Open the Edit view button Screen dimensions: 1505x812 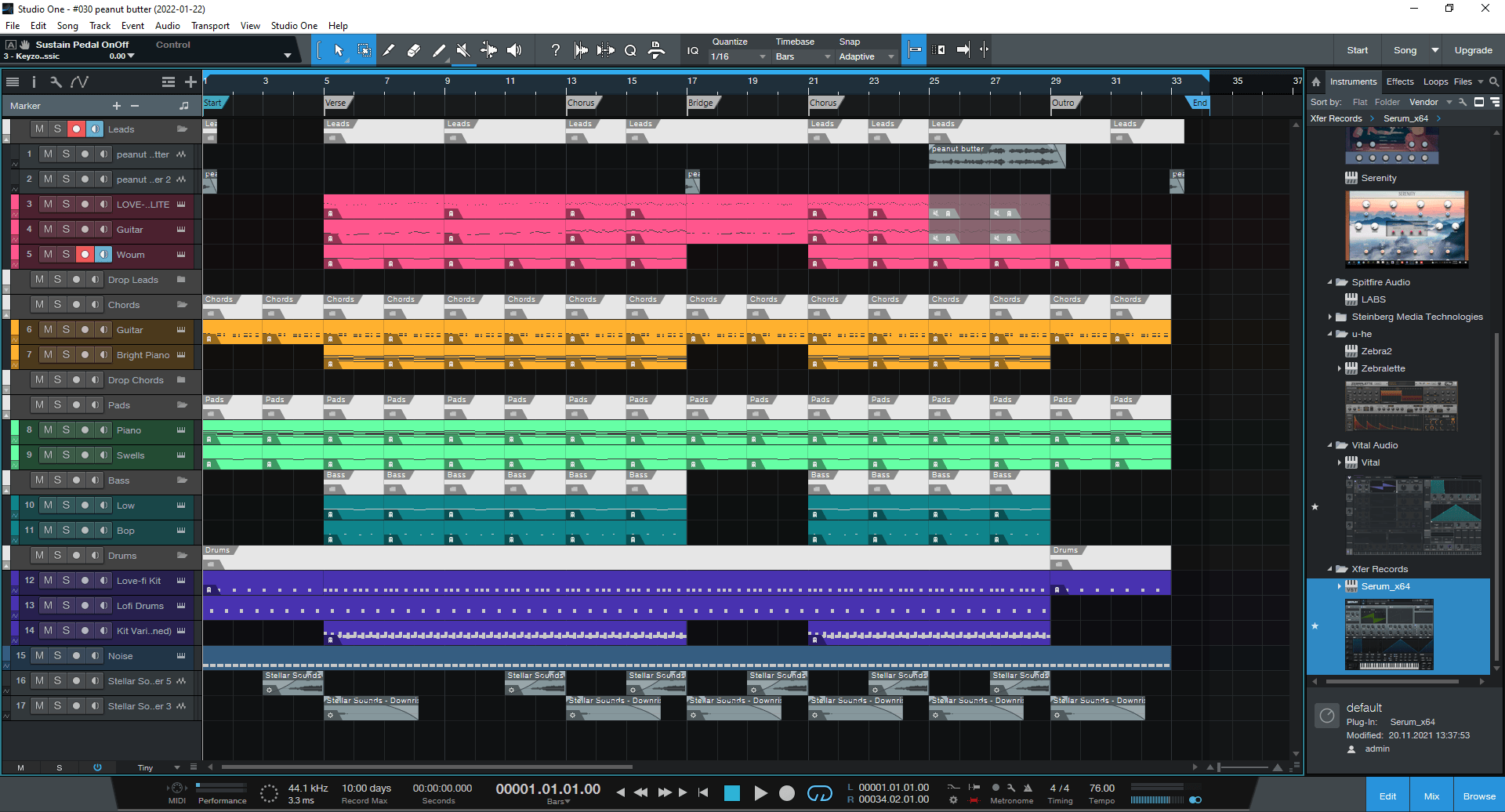click(1387, 796)
